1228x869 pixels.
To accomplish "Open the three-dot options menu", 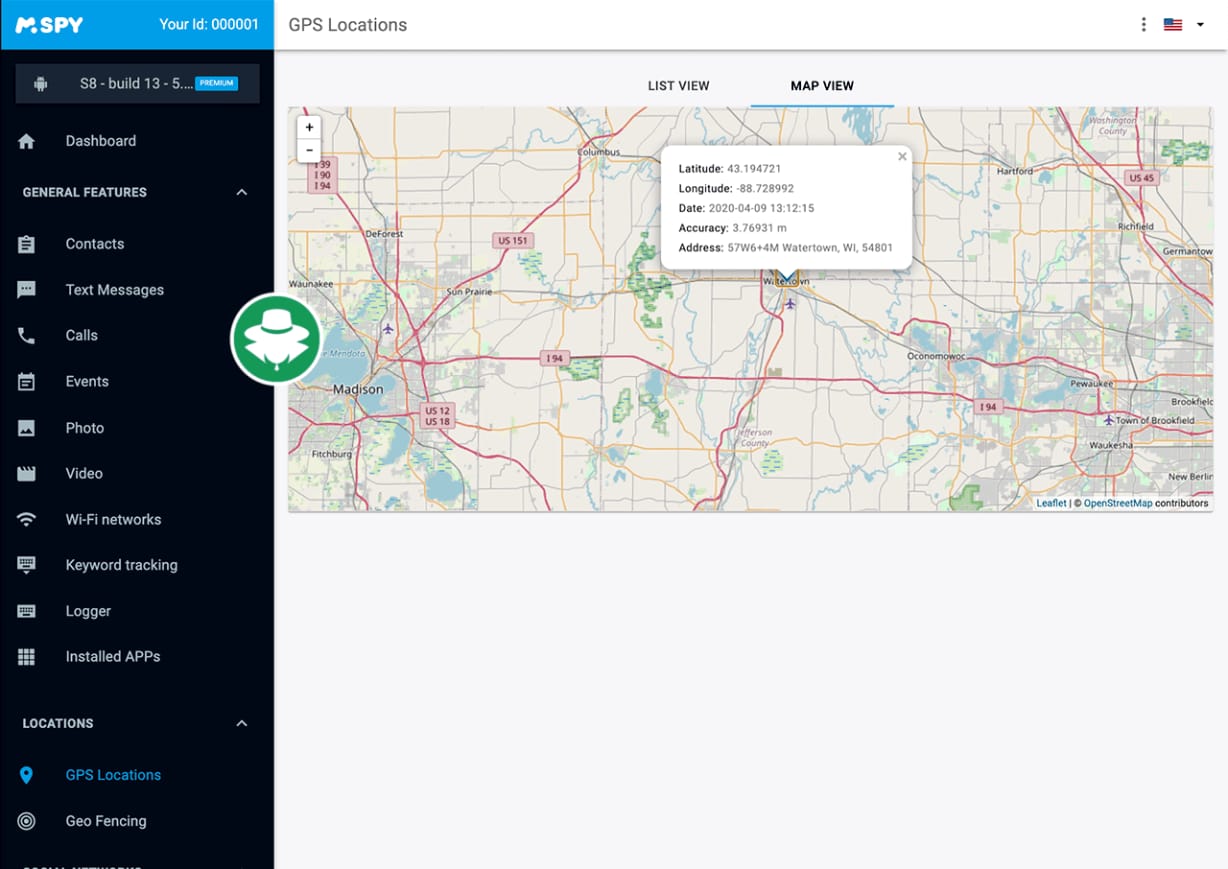I will [1143, 25].
